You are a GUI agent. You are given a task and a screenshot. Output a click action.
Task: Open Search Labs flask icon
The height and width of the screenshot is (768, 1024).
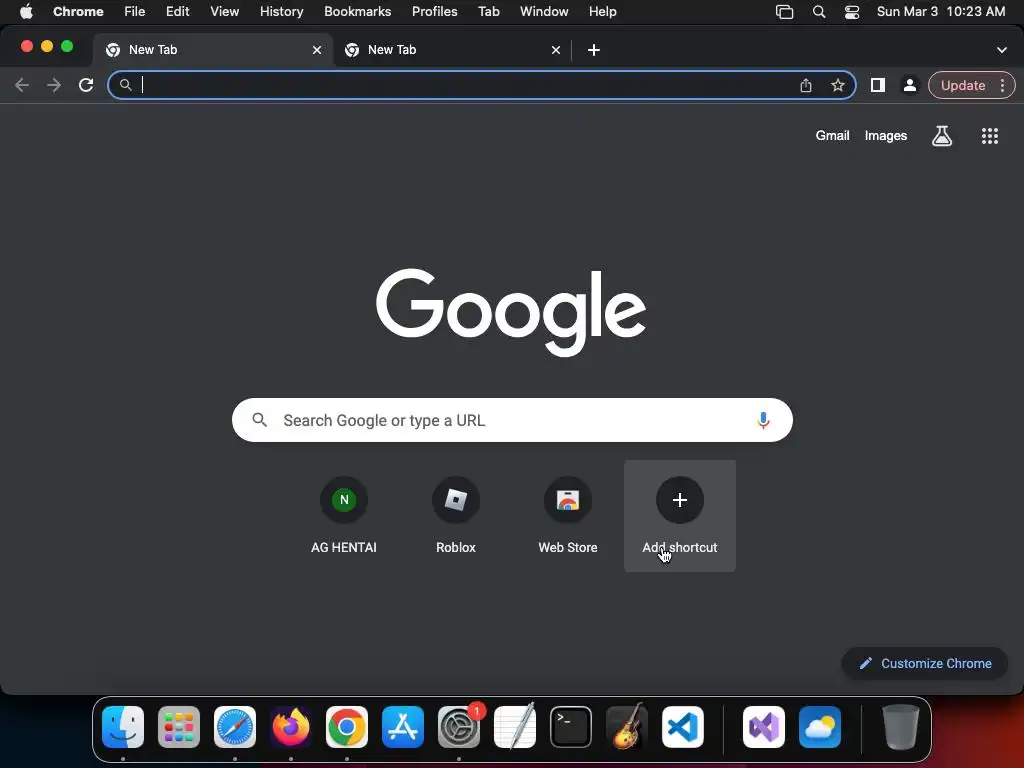pos(942,136)
